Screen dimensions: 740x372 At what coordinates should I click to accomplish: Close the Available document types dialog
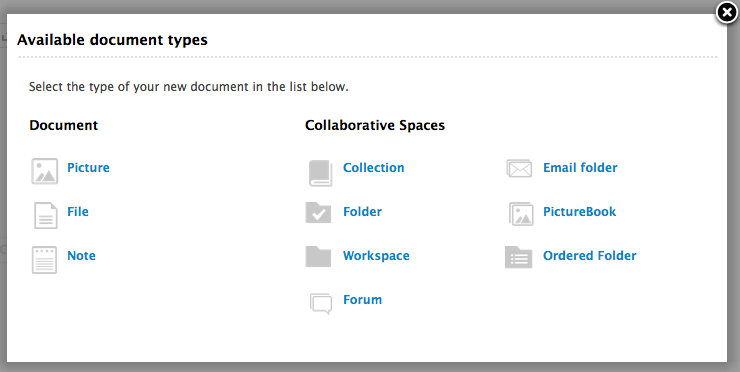[727, 13]
